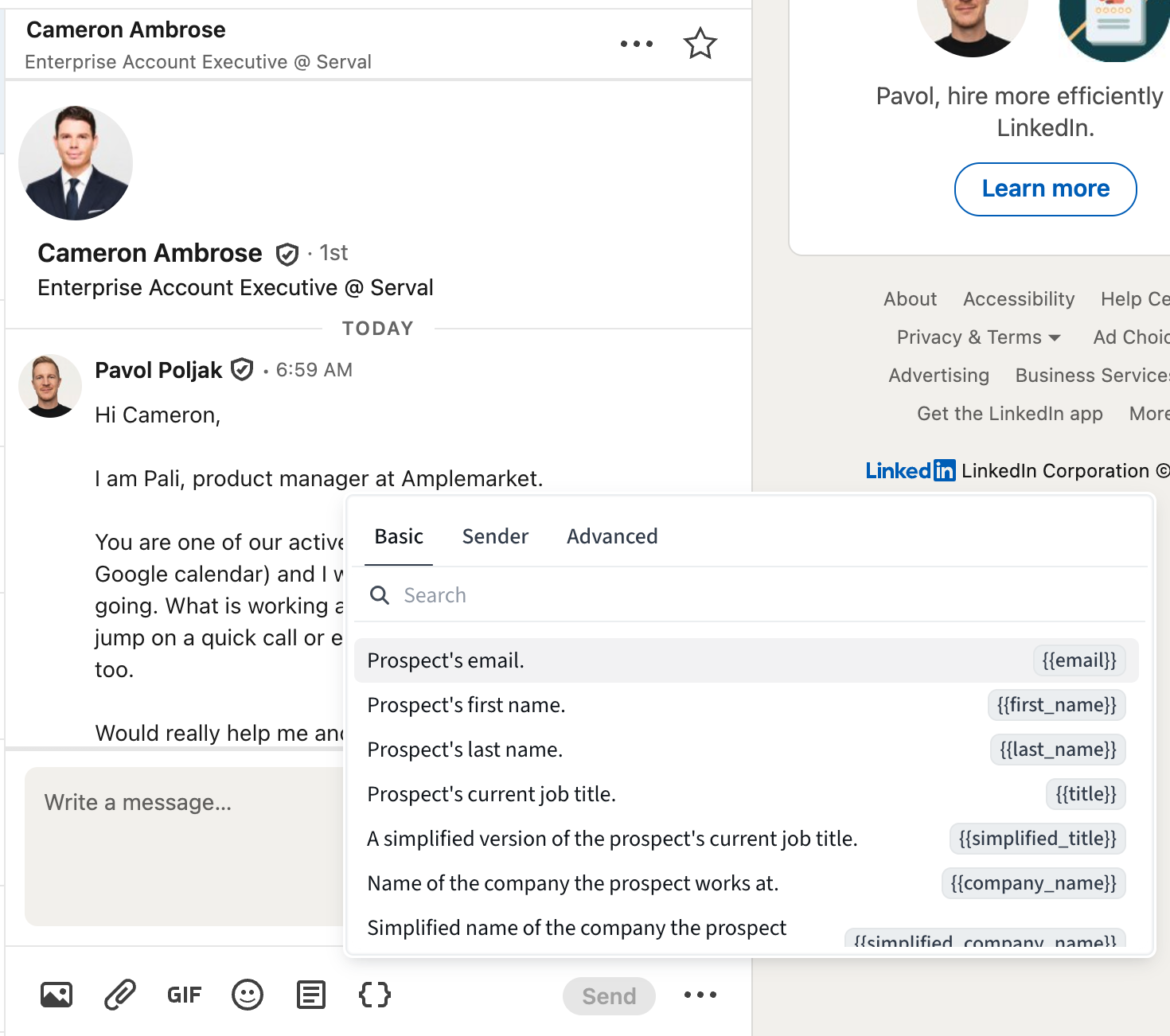Click verification badge beside Cameron Ambrose name
The image size is (1170, 1036).
[x=287, y=254]
